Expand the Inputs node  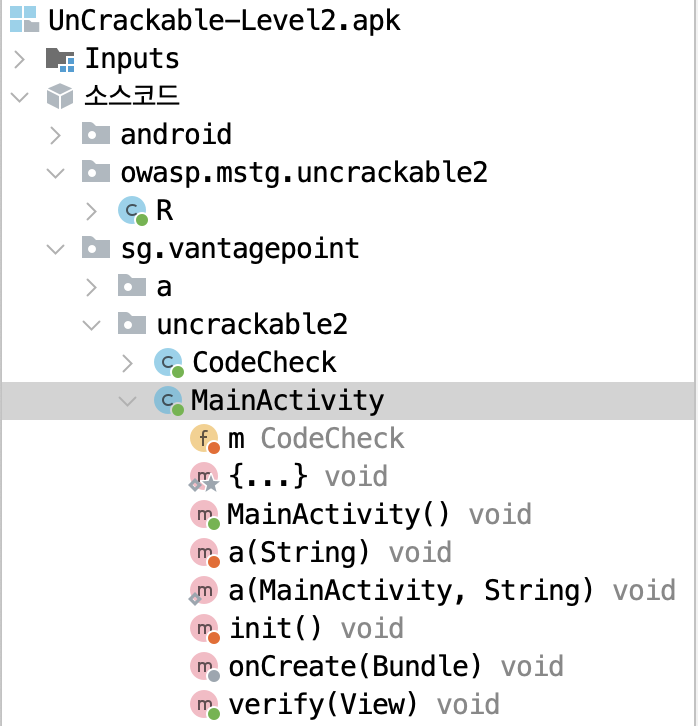pyautogui.click(x=19, y=59)
